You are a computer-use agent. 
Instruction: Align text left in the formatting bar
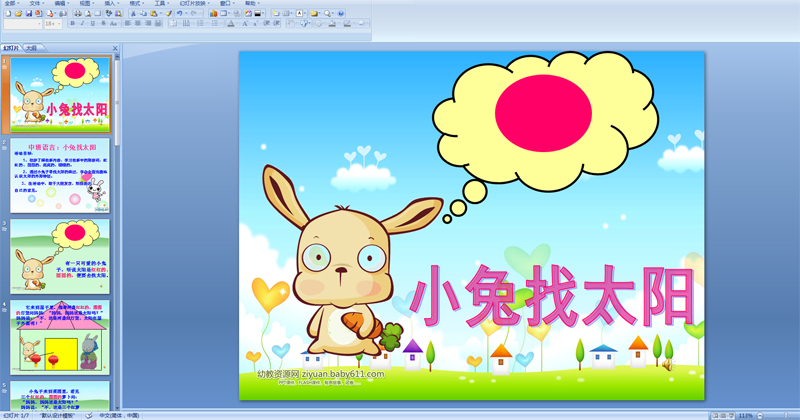tap(128, 23)
